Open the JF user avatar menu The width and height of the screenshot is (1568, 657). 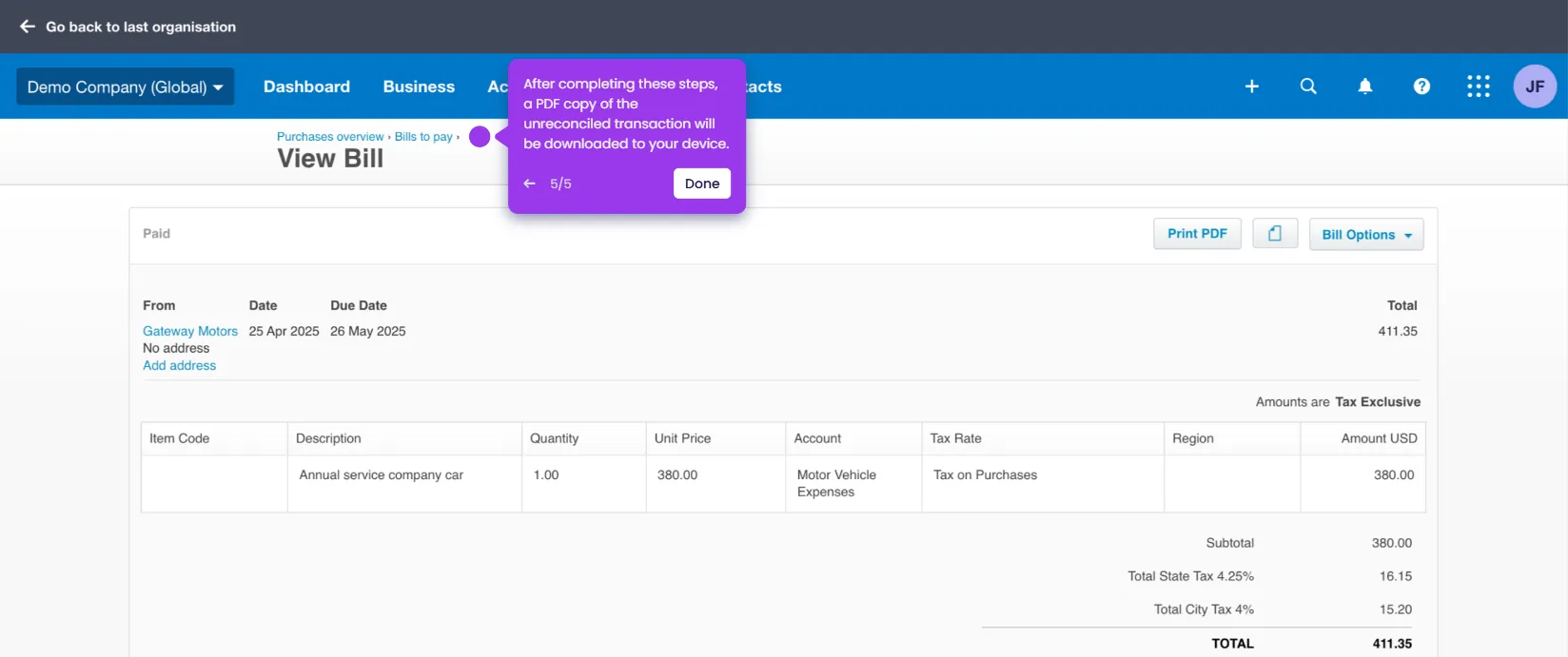pos(1535,87)
